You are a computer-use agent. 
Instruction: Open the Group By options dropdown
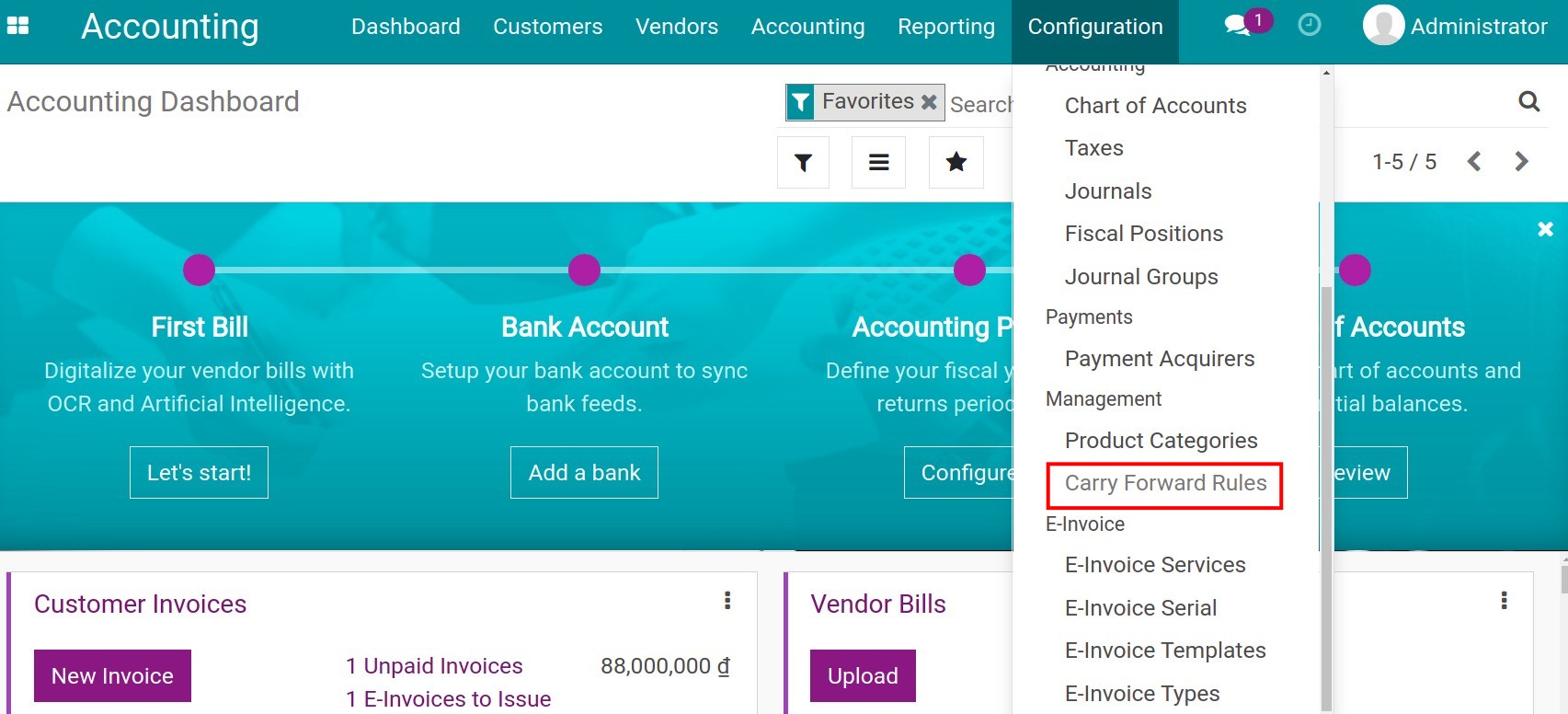point(878,163)
